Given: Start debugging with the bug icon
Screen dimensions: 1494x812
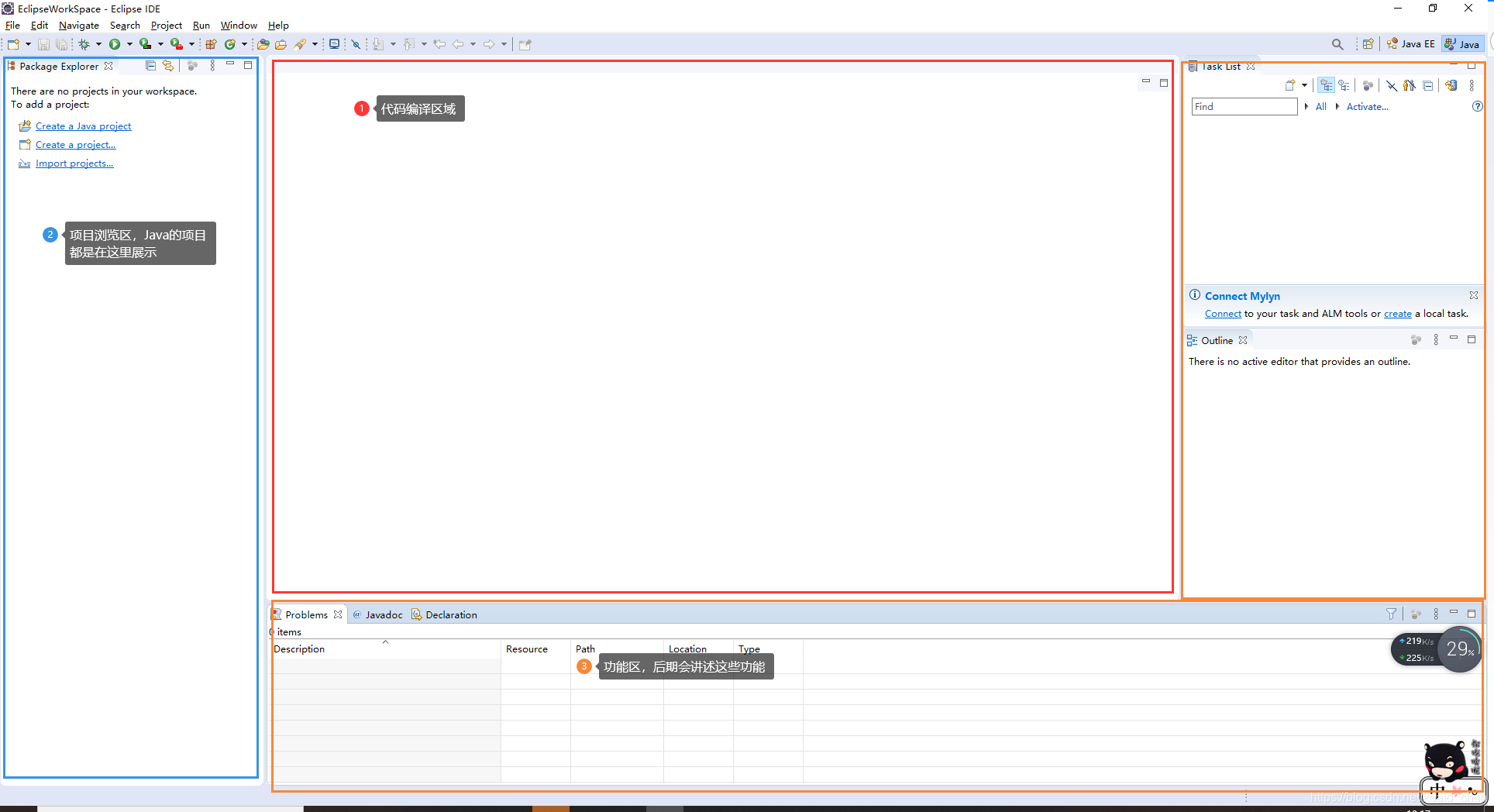Looking at the screenshot, I should tap(84, 44).
